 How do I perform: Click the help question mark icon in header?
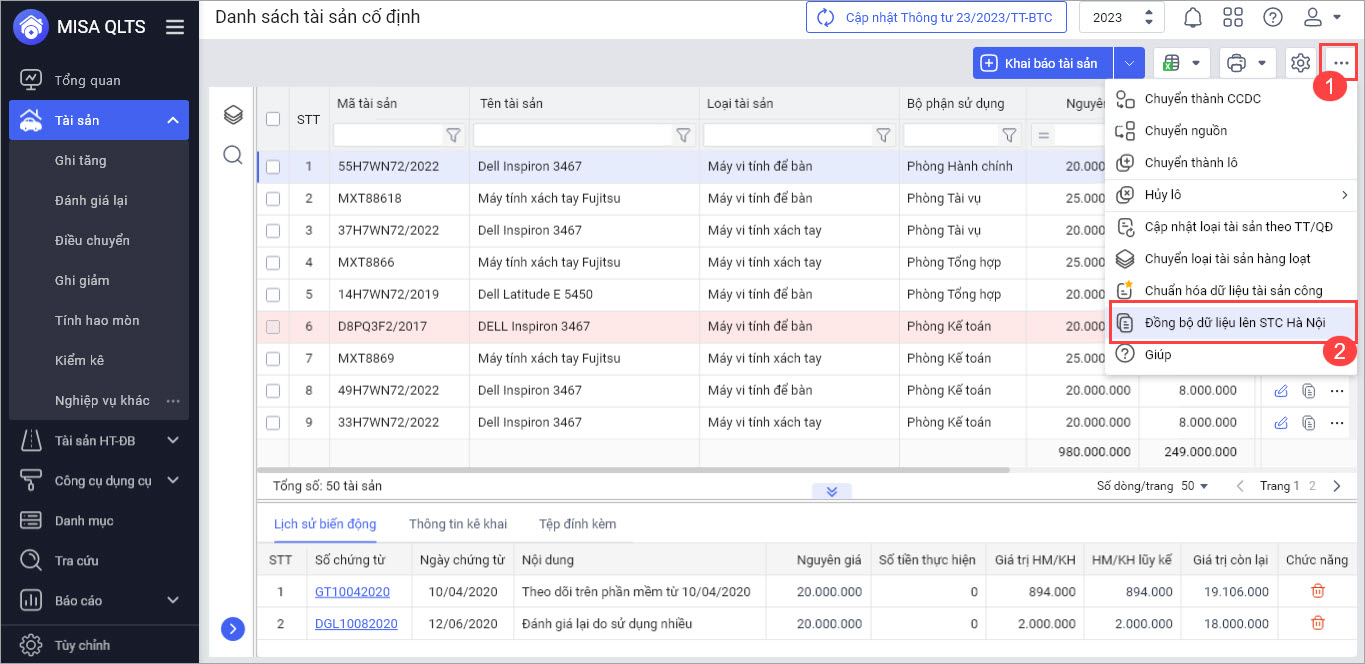[x=1273, y=17]
